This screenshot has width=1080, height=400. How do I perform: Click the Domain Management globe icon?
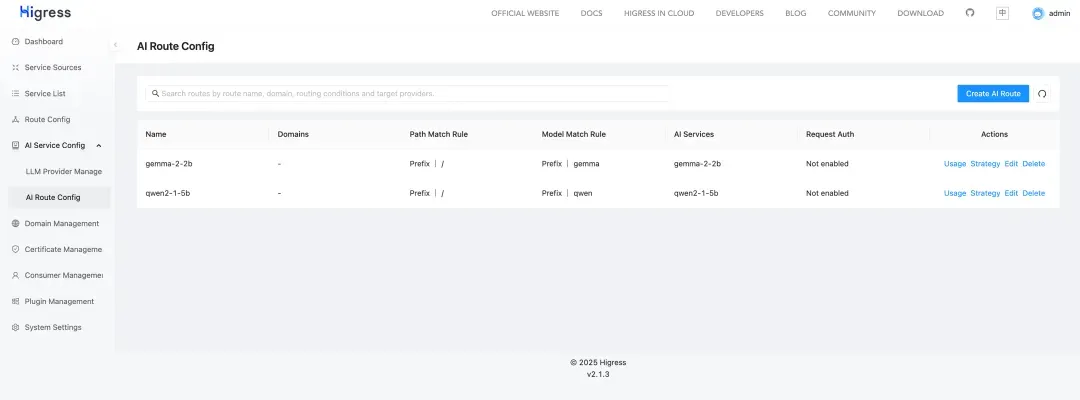[15, 224]
